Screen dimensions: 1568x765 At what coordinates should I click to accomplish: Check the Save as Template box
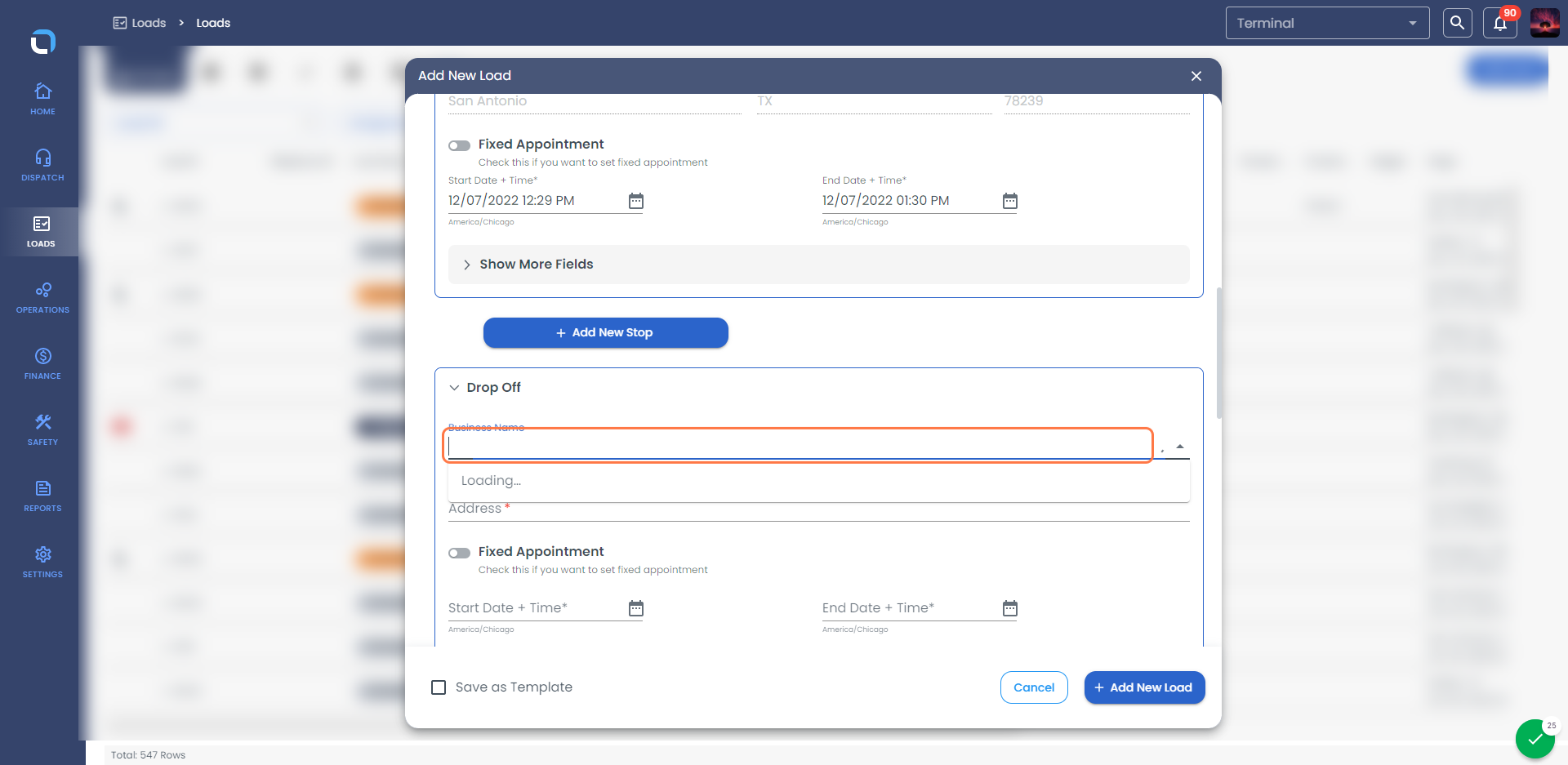(x=439, y=687)
